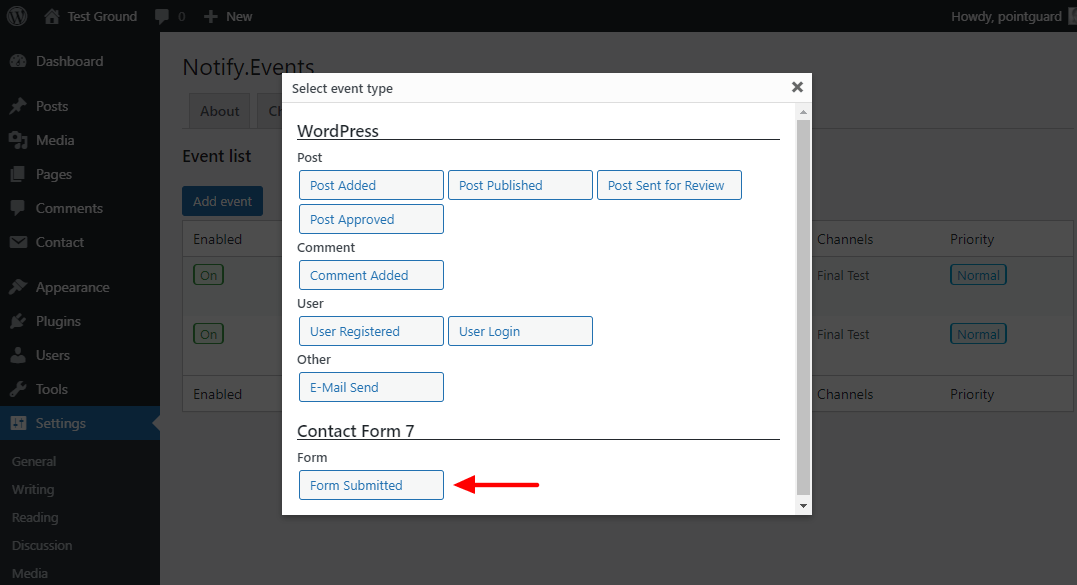Open the second event's Normal priority selector
The height and width of the screenshot is (585, 1077).
(x=978, y=334)
